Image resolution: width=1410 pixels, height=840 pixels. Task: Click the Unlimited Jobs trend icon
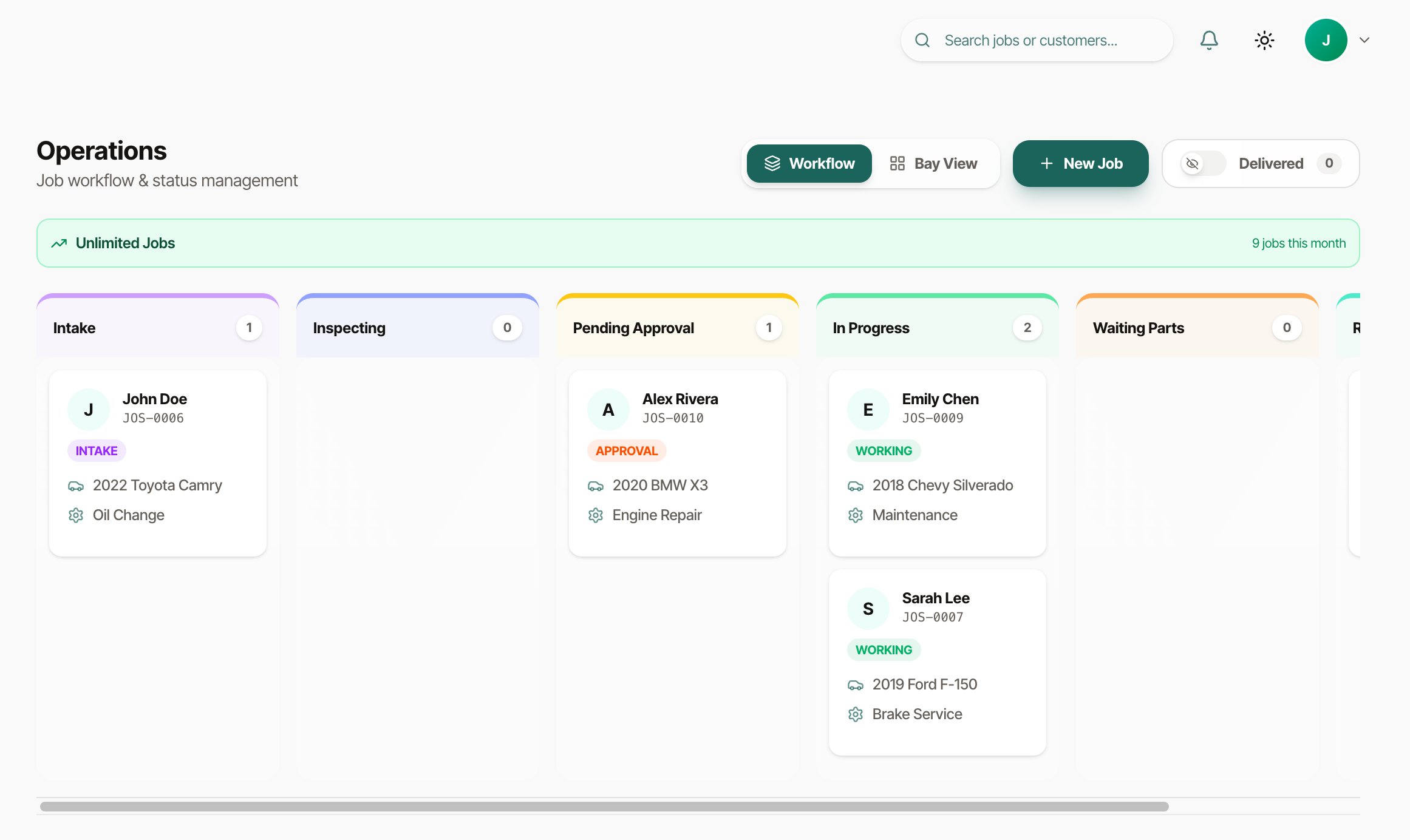(59, 243)
